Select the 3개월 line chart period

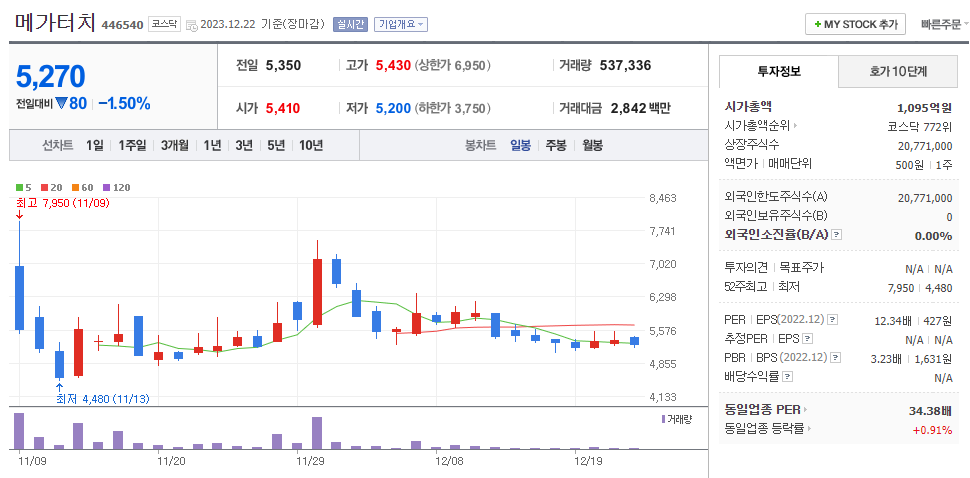tap(175, 145)
